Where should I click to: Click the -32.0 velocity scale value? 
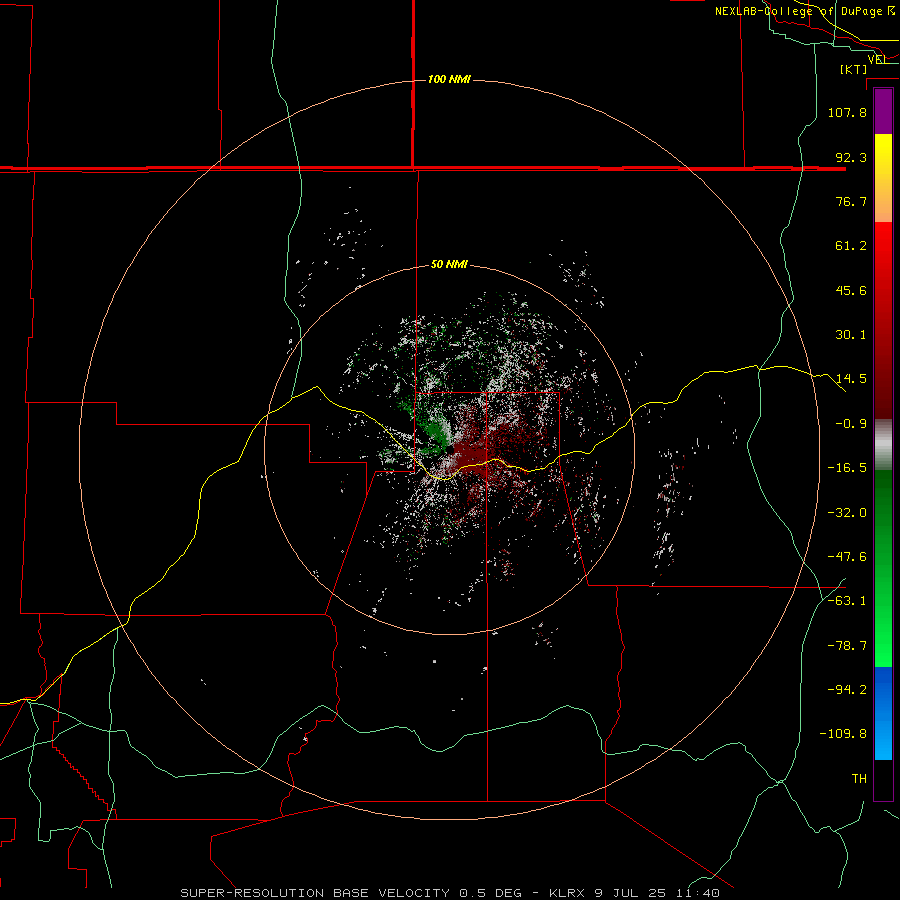847,513
